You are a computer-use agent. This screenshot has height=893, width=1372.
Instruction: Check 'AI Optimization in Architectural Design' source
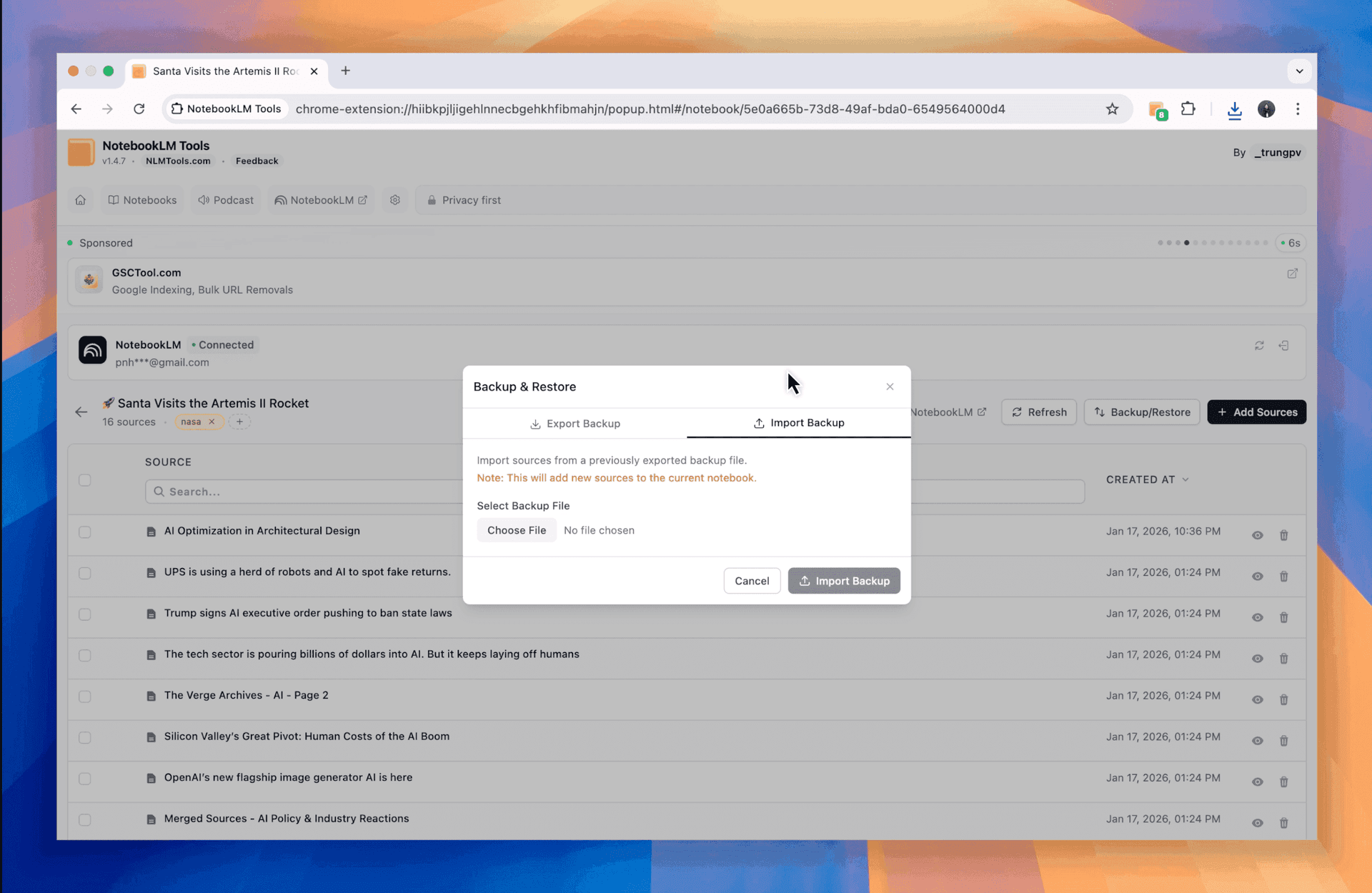pyautogui.click(x=84, y=532)
